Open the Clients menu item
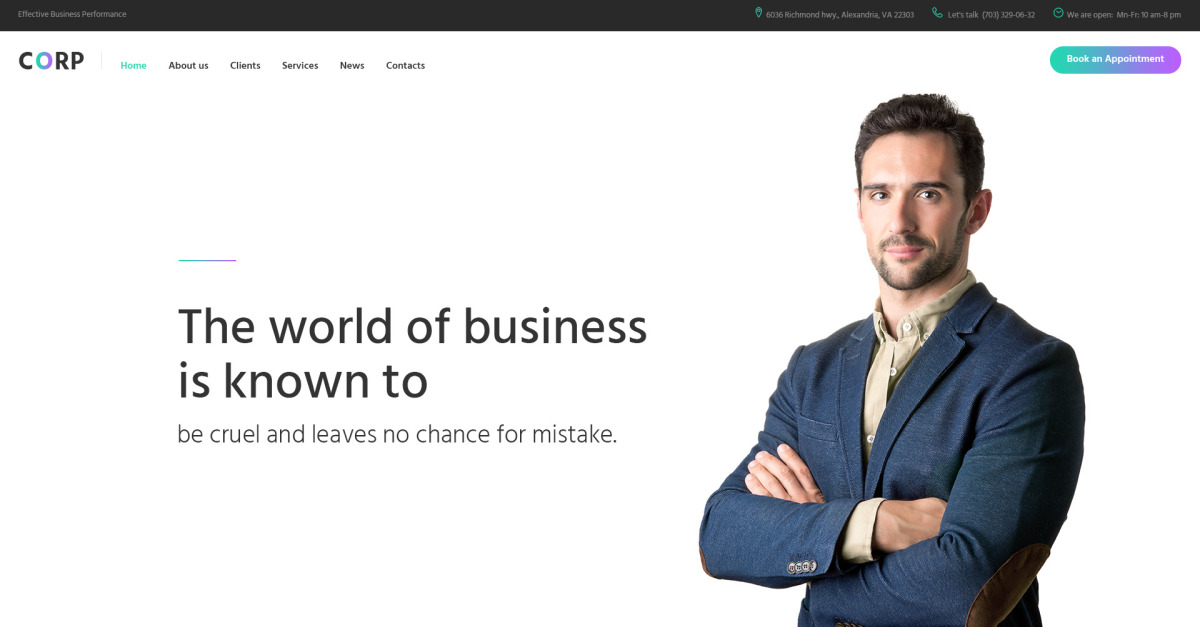The image size is (1200, 627). click(245, 66)
